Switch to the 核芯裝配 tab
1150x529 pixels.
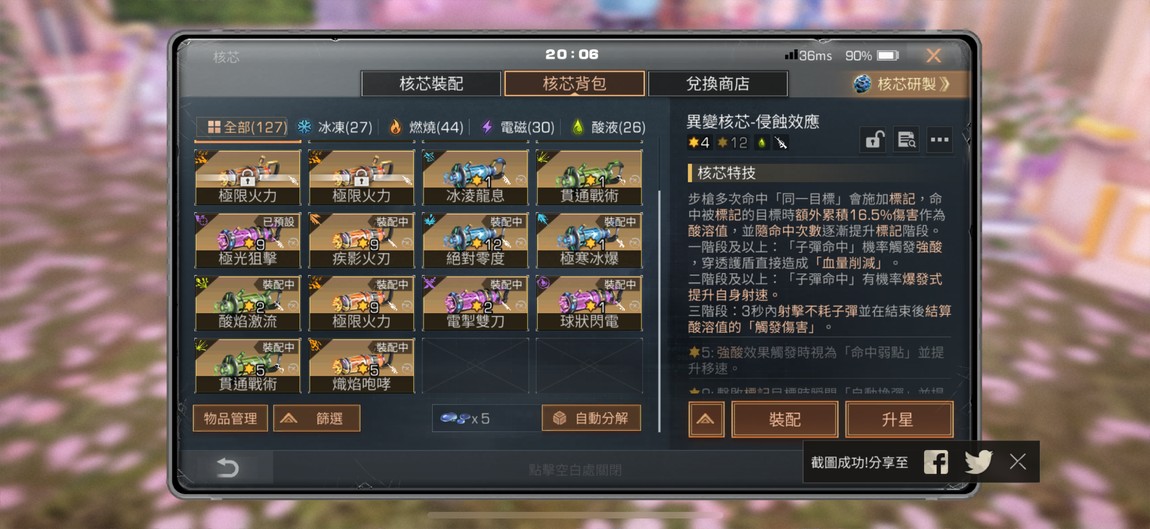431,84
